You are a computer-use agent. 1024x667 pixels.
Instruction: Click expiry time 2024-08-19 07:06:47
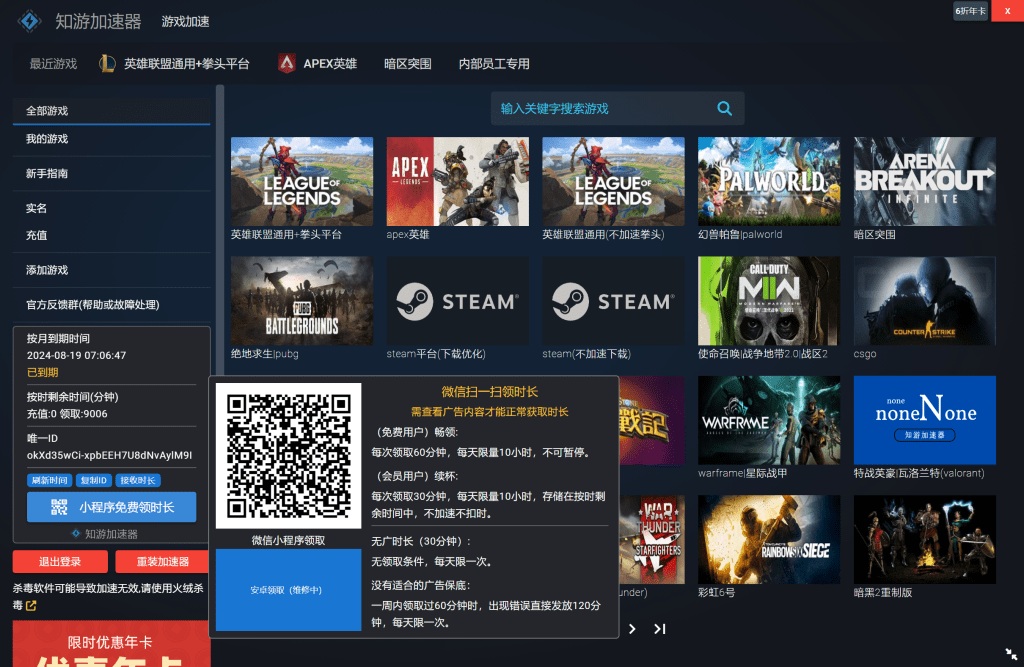tap(76, 355)
